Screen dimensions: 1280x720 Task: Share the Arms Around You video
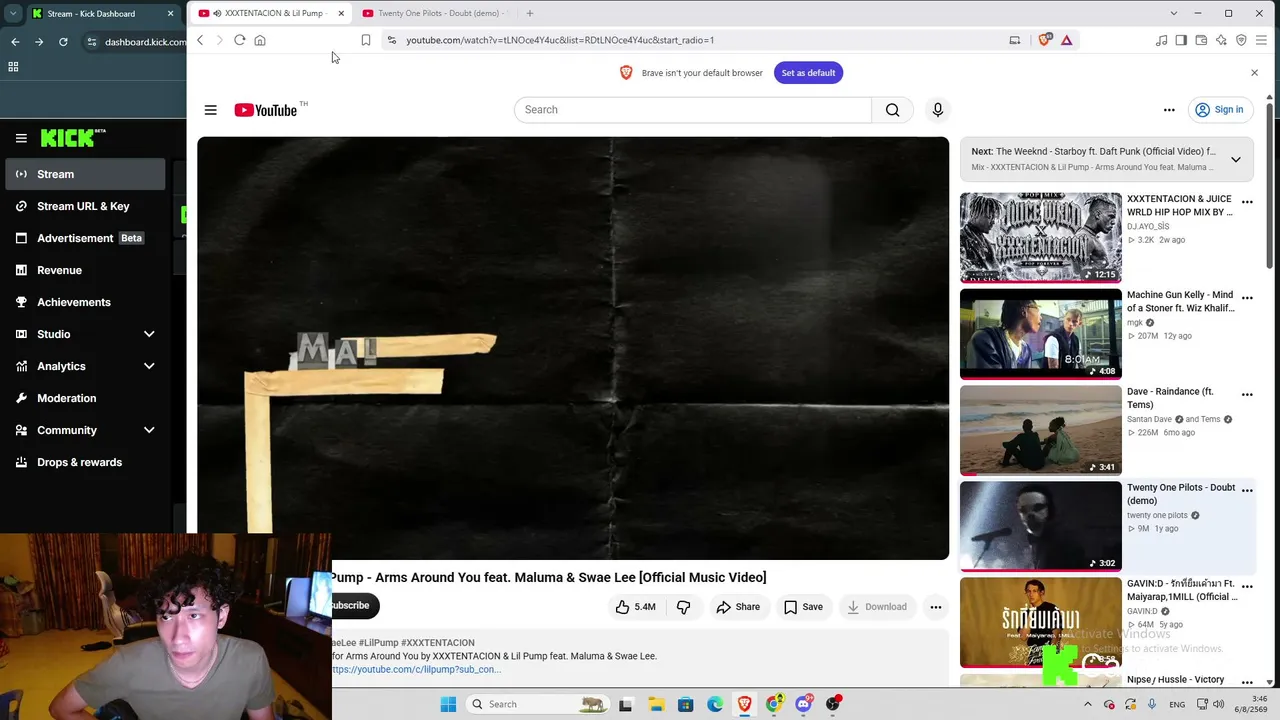[738, 607]
